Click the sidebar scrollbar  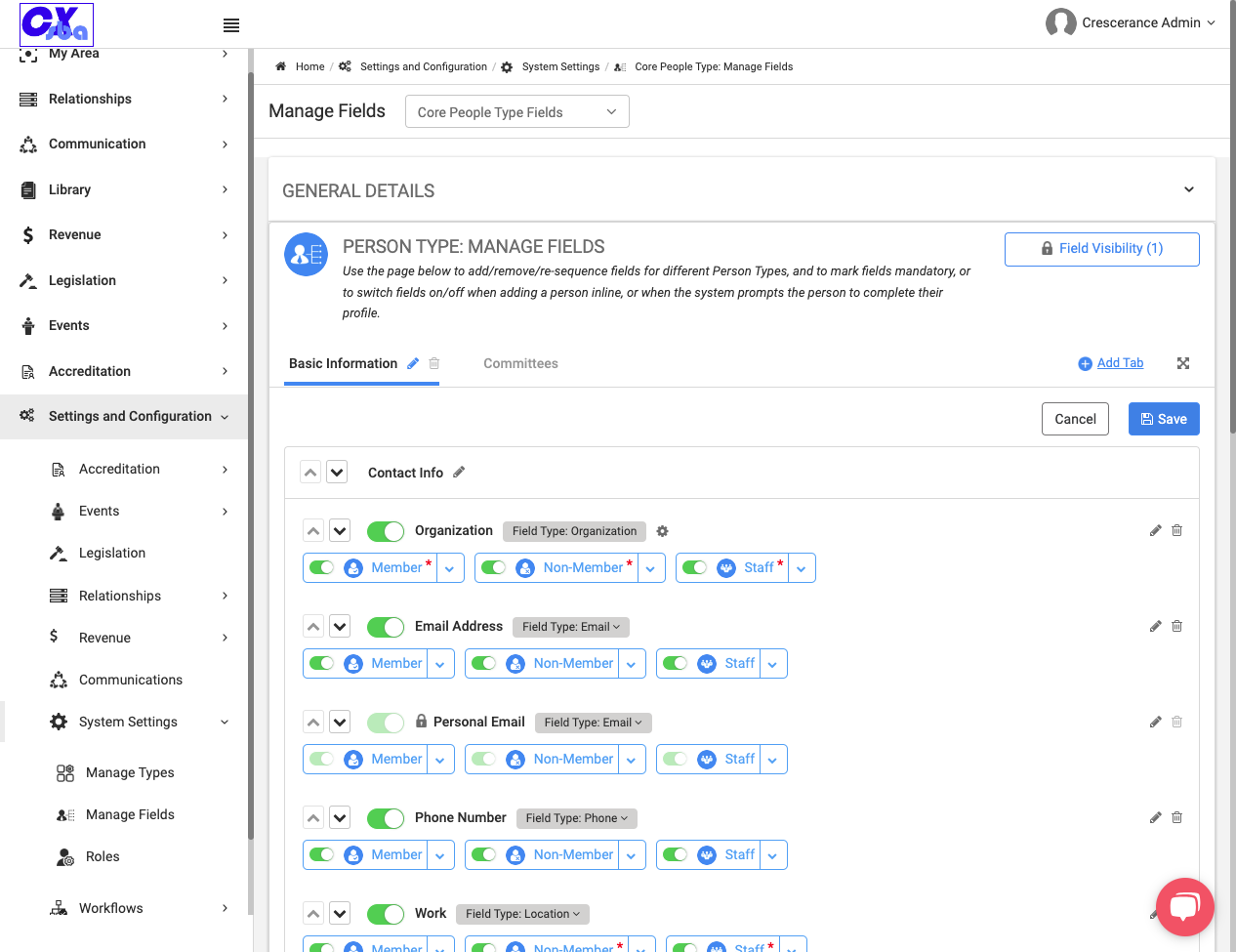click(x=251, y=454)
